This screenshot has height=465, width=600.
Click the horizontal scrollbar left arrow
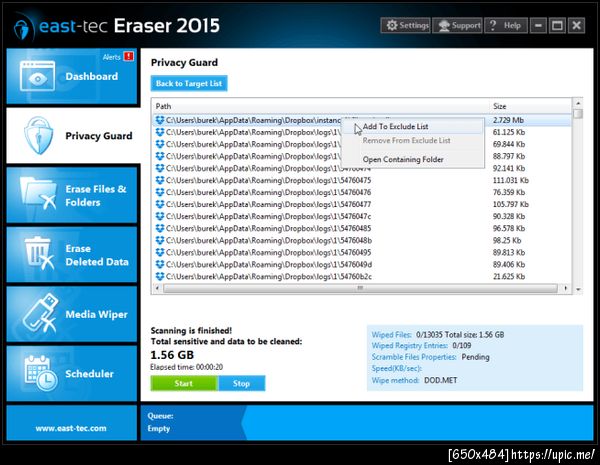(158, 288)
